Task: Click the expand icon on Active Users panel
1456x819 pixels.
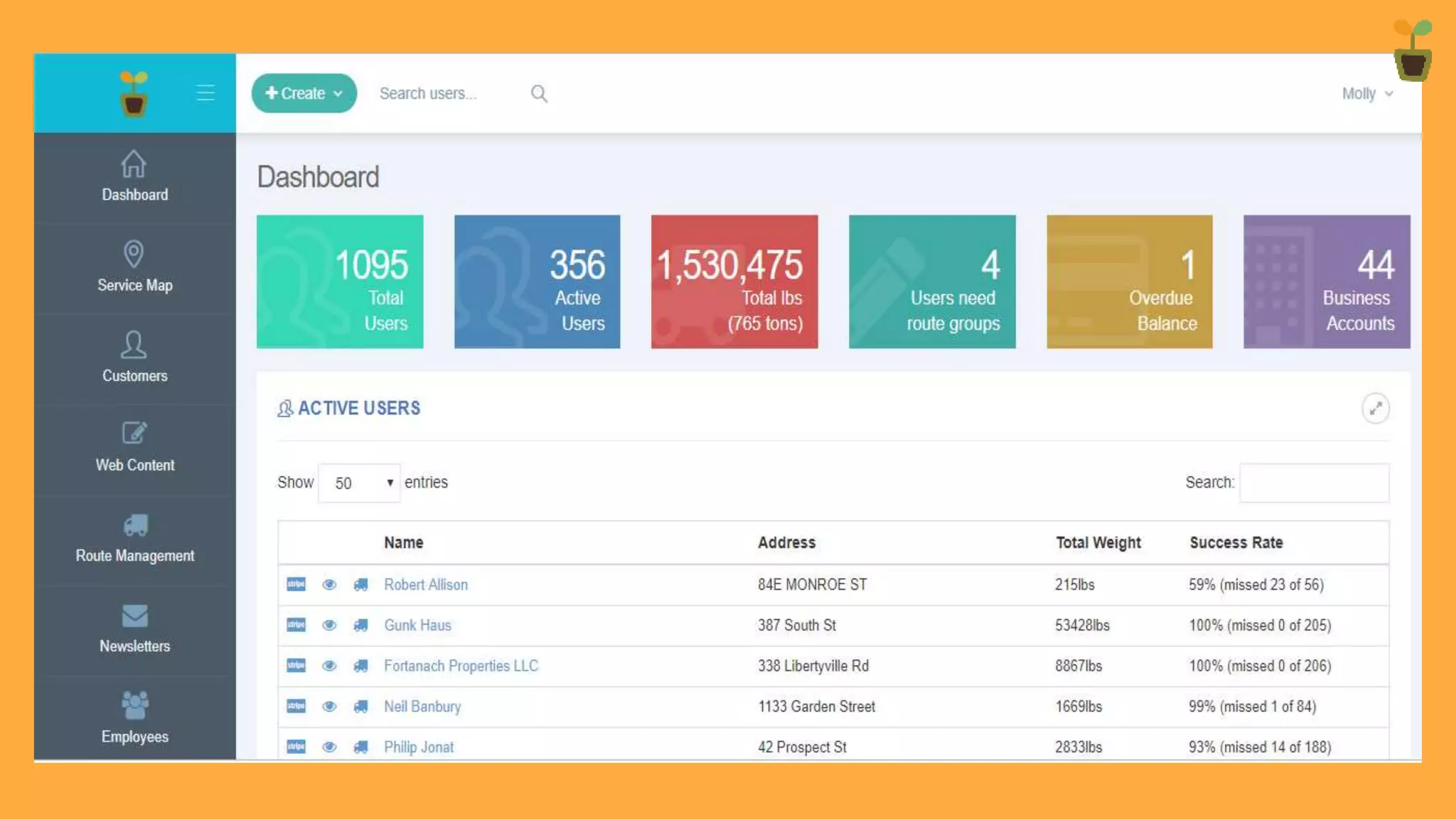Action: click(x=1375, y=409)
